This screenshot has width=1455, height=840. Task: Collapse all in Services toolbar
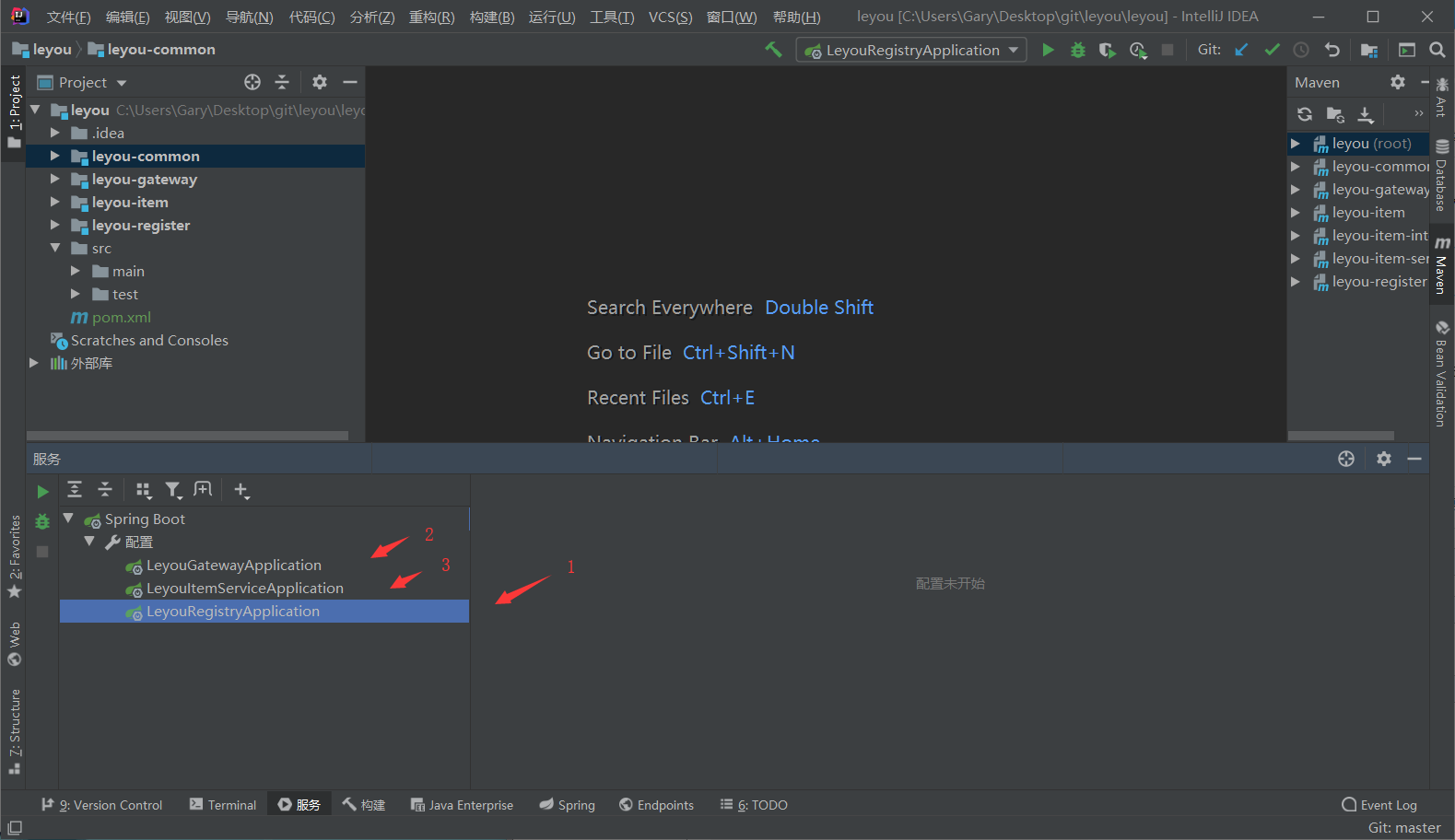(x=104, y=489)
